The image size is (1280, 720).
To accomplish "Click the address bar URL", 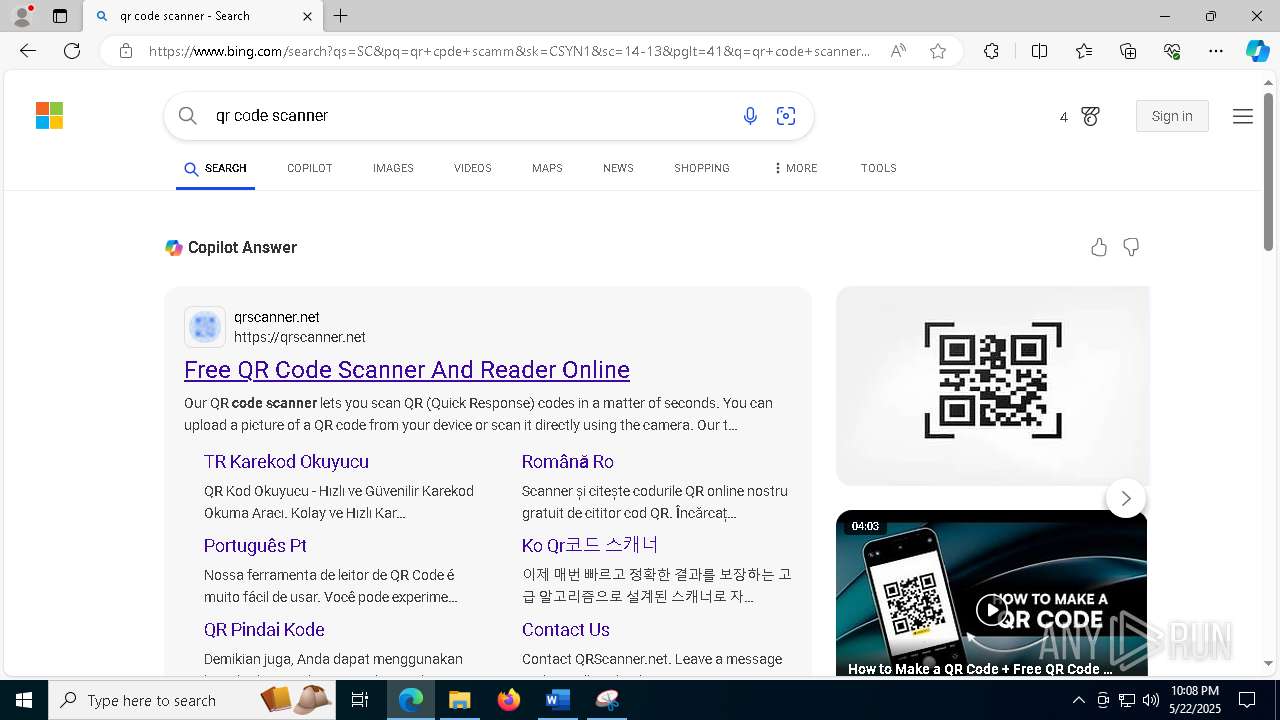I will click(x=510, y=51).
